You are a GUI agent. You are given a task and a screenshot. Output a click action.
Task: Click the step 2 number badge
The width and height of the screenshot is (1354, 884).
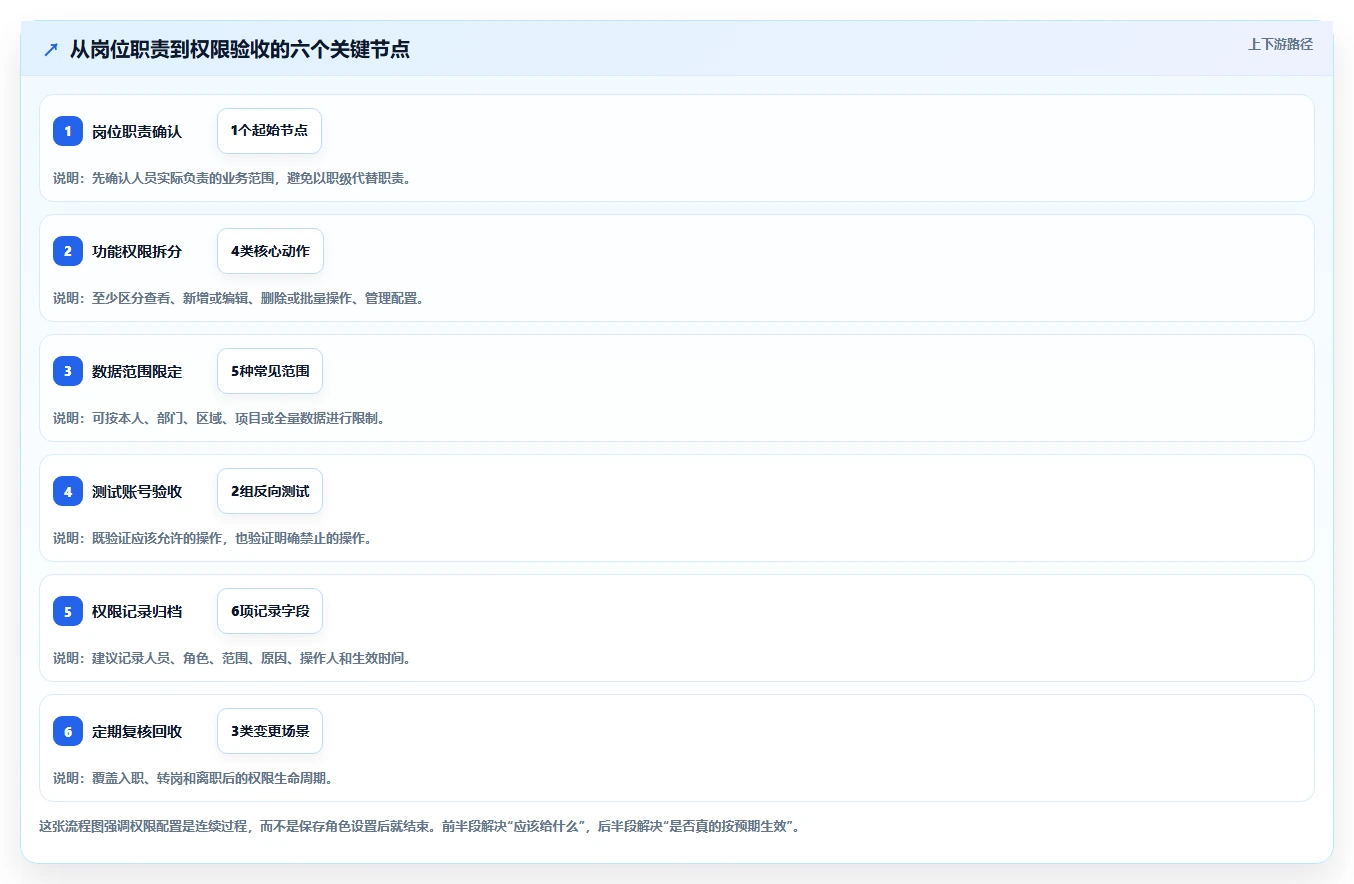pyautogui.click(x=68, y=251)
